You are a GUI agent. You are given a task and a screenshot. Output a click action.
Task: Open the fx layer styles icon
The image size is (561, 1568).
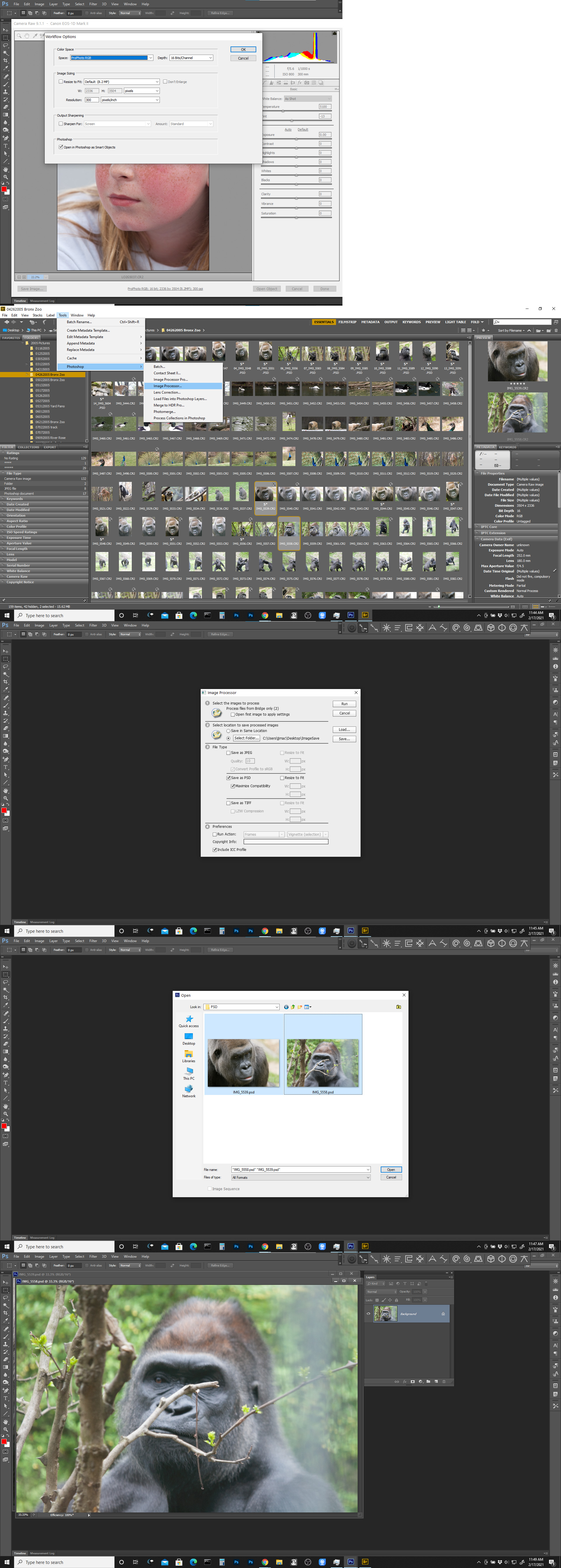405,1382
